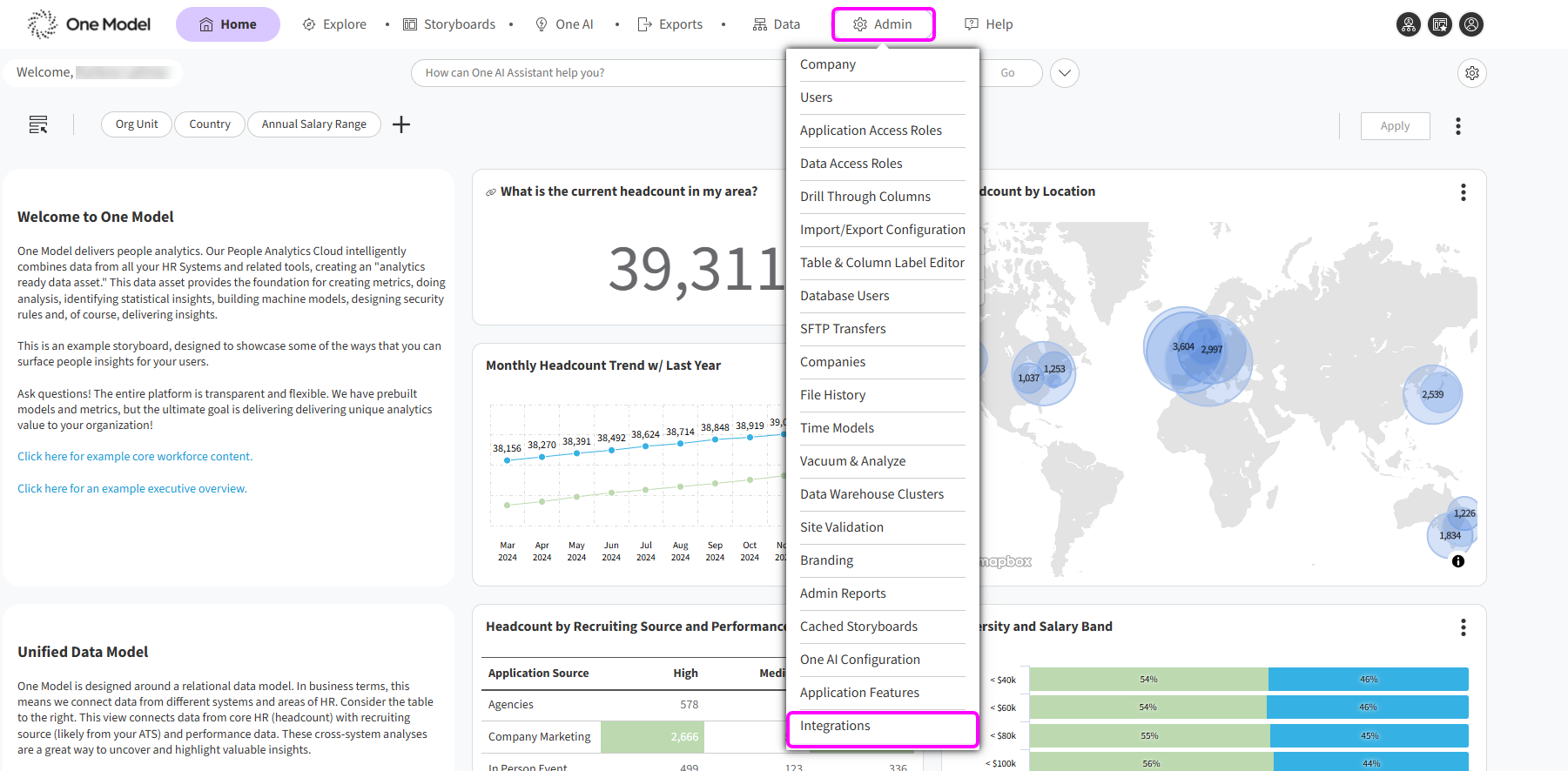Open the Storyboards tab in navigation
The image size is (1568, 771).
[449, 24]
